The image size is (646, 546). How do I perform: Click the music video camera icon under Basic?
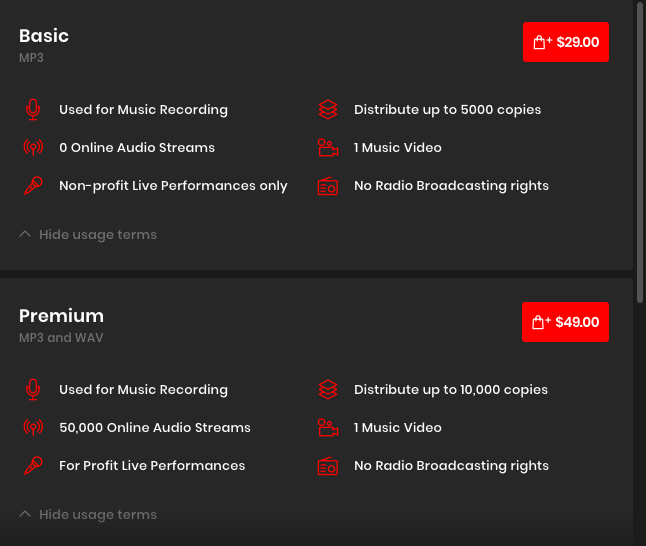coord(328,147)
